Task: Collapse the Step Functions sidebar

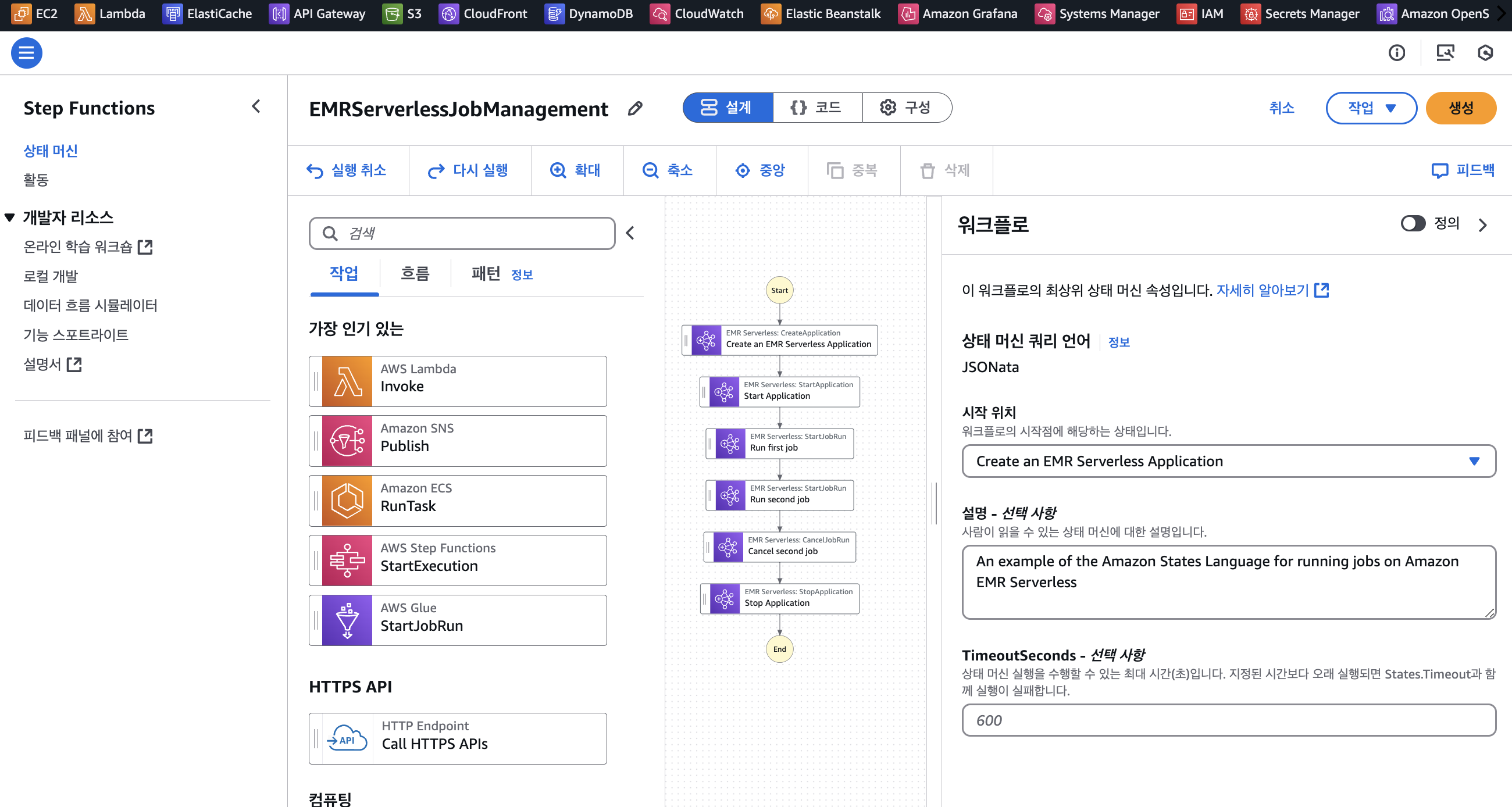Action: [256, 106]
